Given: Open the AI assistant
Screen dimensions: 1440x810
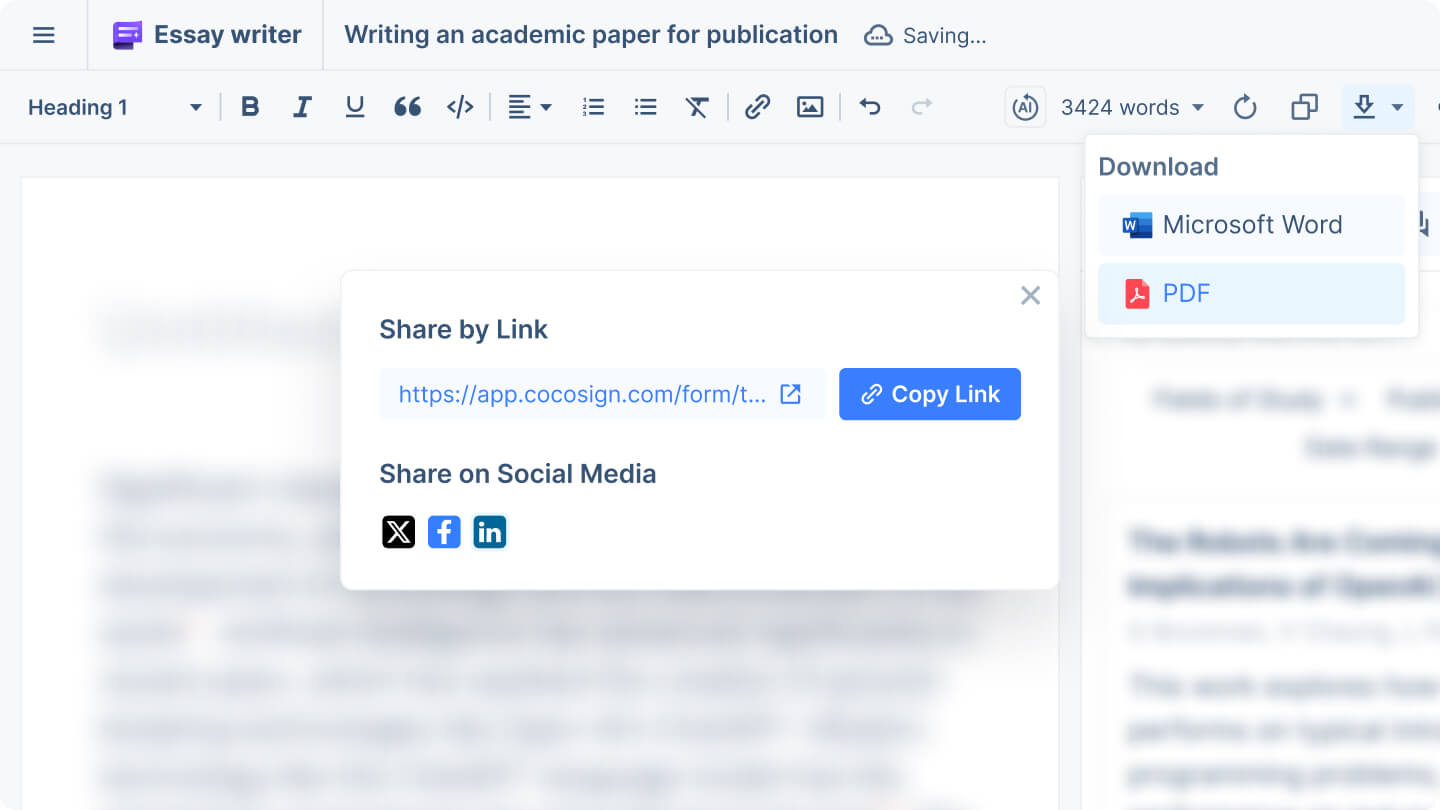Looking at the screenshot, I should 1024,106.
